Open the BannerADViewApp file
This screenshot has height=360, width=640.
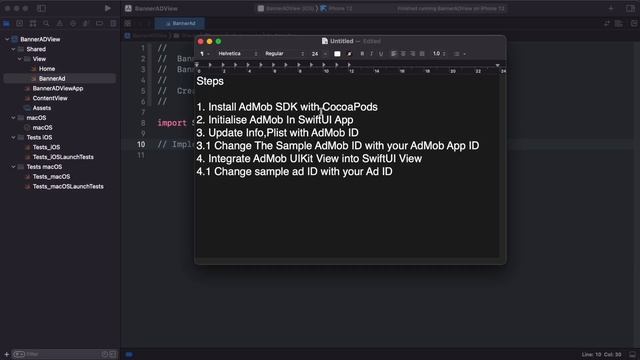[x=58, y=88]
